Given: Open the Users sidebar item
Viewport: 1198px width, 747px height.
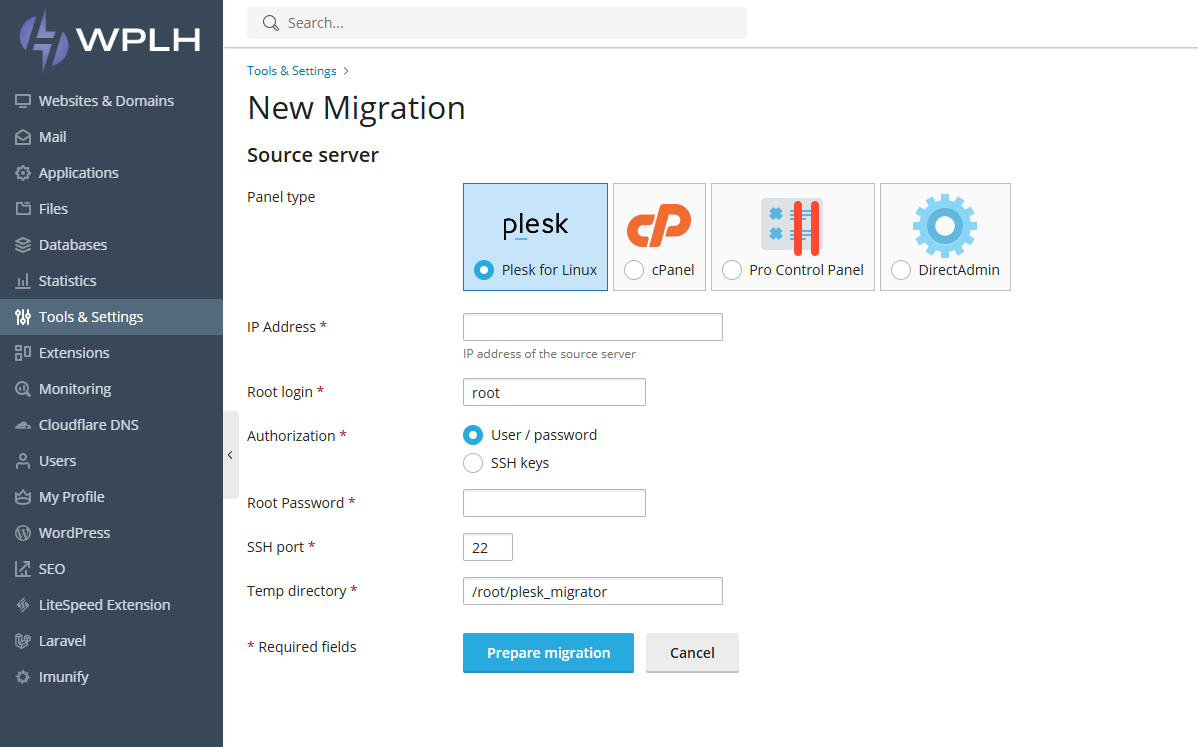Looking at the screenshot, I should pyautogui.click(x=112, y=461).
